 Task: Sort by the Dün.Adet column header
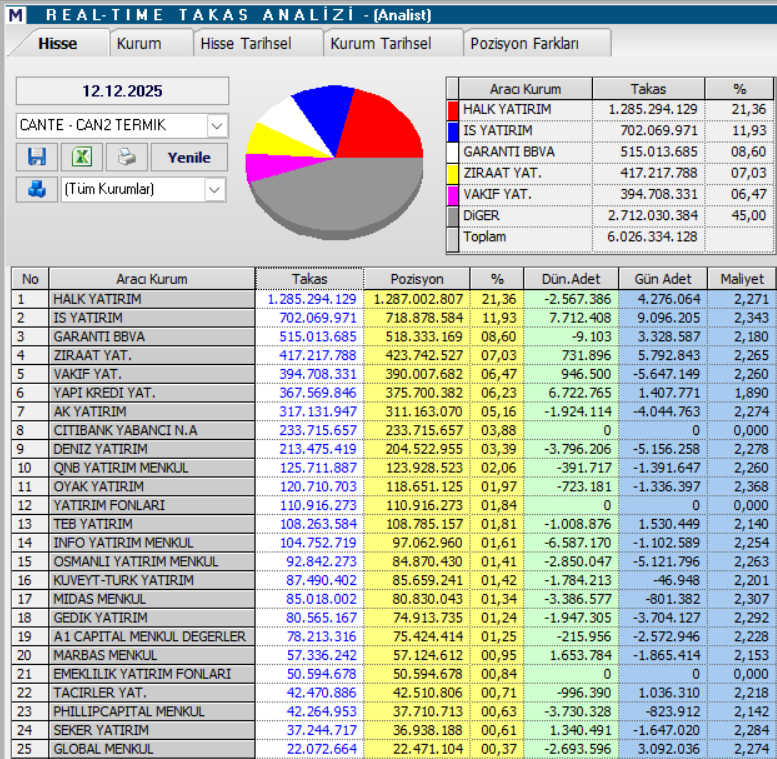[x=571, y=279]
